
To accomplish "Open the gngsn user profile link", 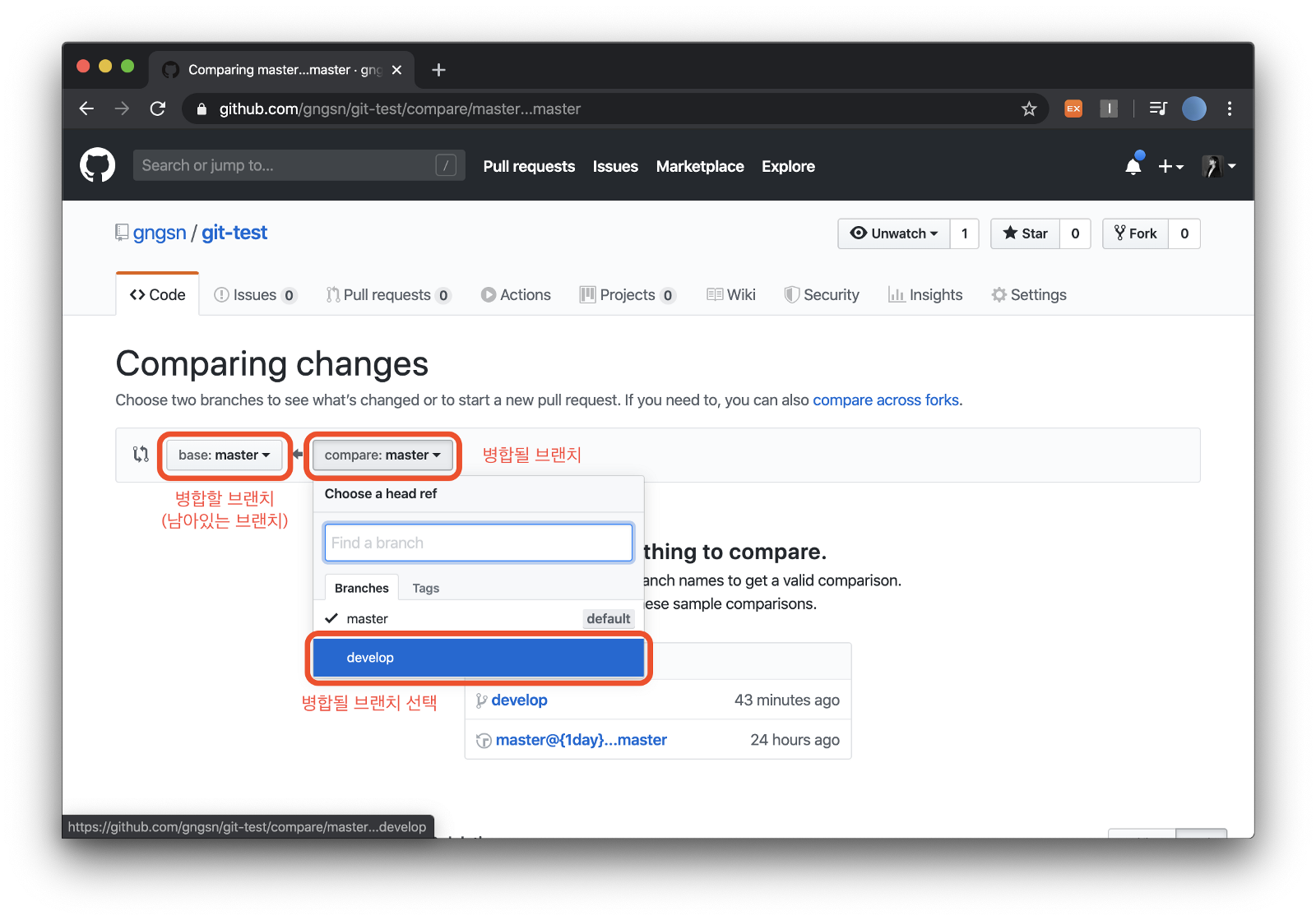I will tap(160, 233).
